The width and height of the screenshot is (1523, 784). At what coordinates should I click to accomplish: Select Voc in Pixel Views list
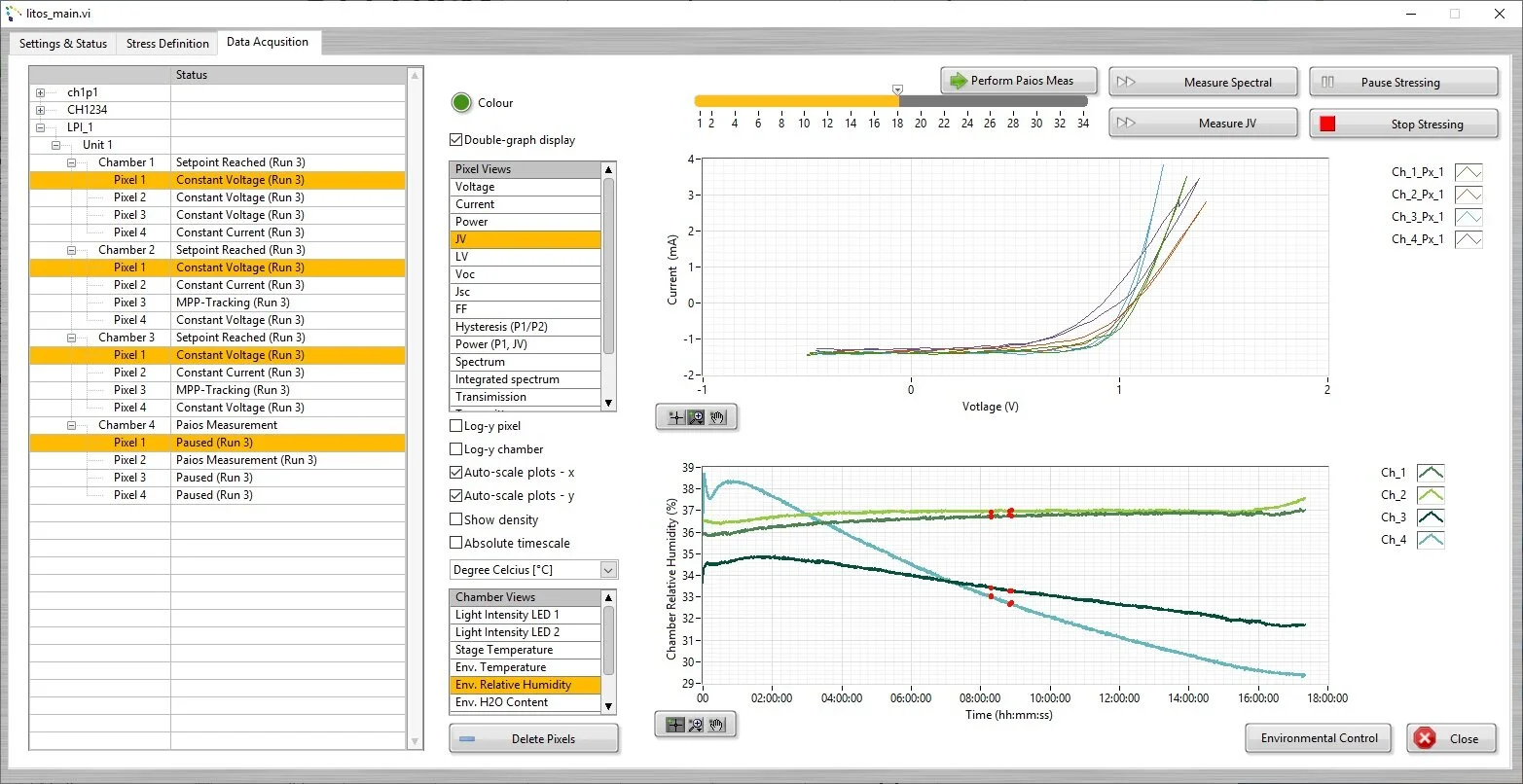[x=526, y=274]
